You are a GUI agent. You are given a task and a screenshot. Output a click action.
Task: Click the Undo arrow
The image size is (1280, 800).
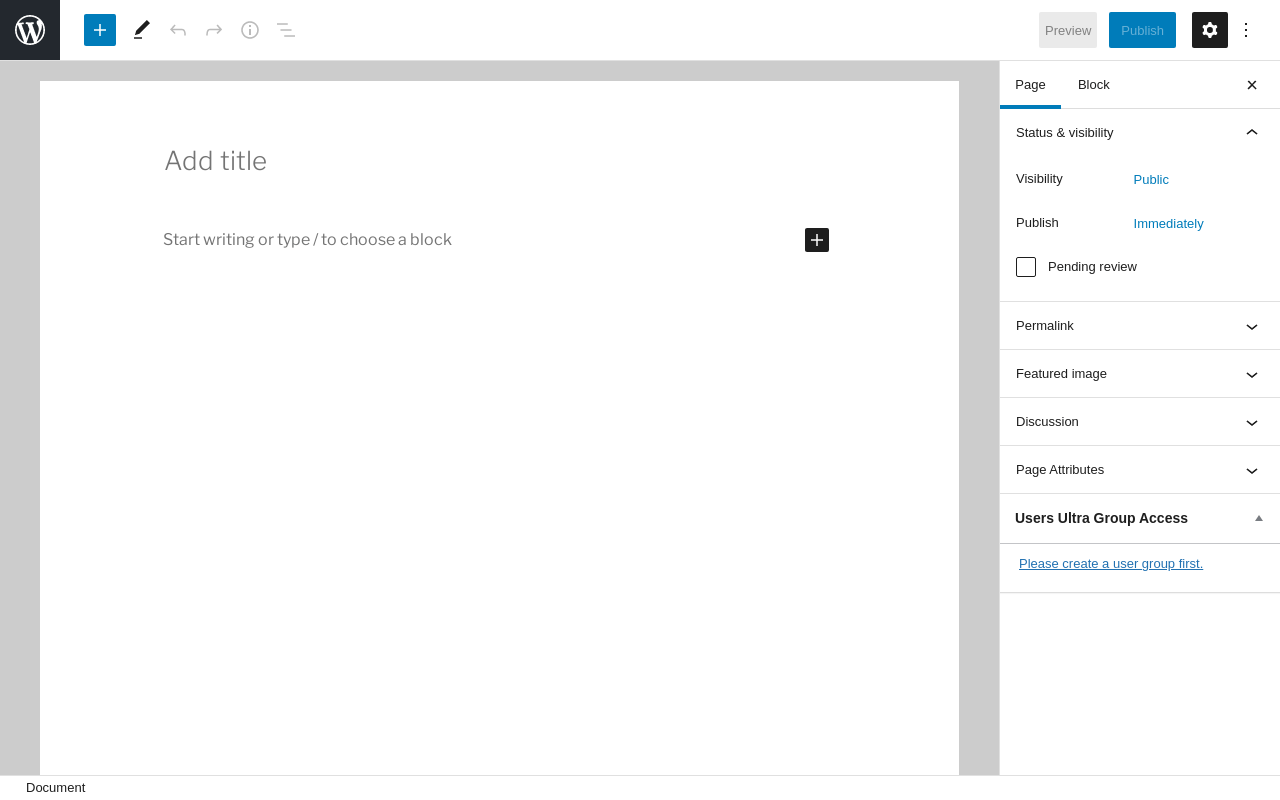[178, 30]
